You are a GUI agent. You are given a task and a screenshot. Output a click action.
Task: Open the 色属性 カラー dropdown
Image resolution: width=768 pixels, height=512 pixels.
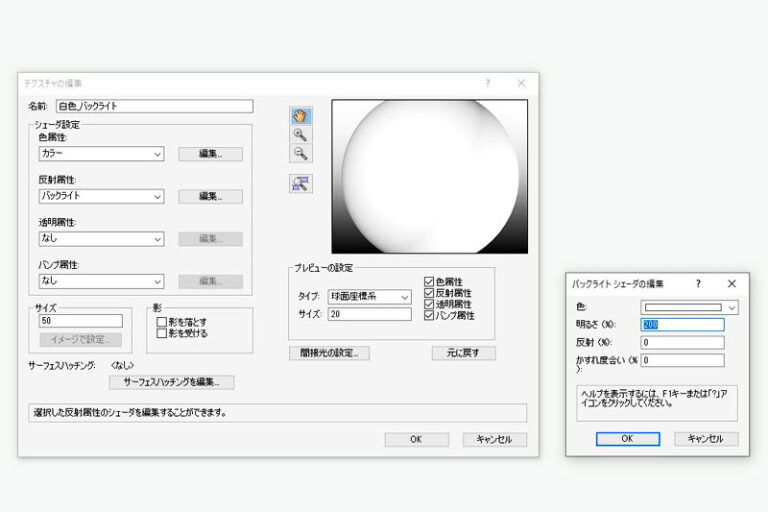[101, 154]
